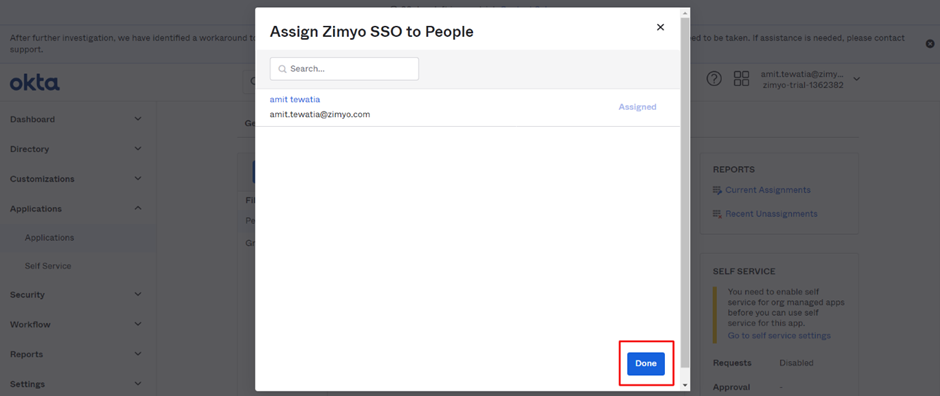The width and height of the screenshot is (940, 396).
Task: Click the Applications parent sidebar item
Action: point(35,209)
